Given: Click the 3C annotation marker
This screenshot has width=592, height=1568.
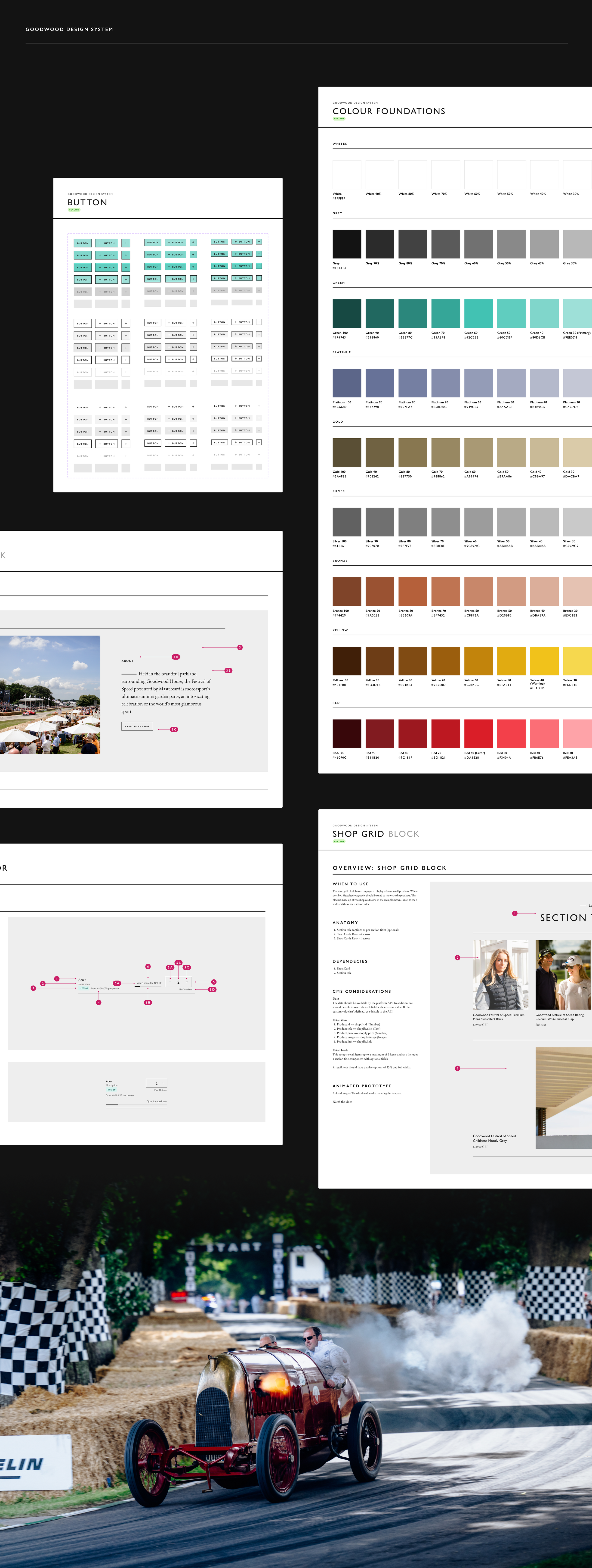Looking at the screenshot, I should (174, 729).
